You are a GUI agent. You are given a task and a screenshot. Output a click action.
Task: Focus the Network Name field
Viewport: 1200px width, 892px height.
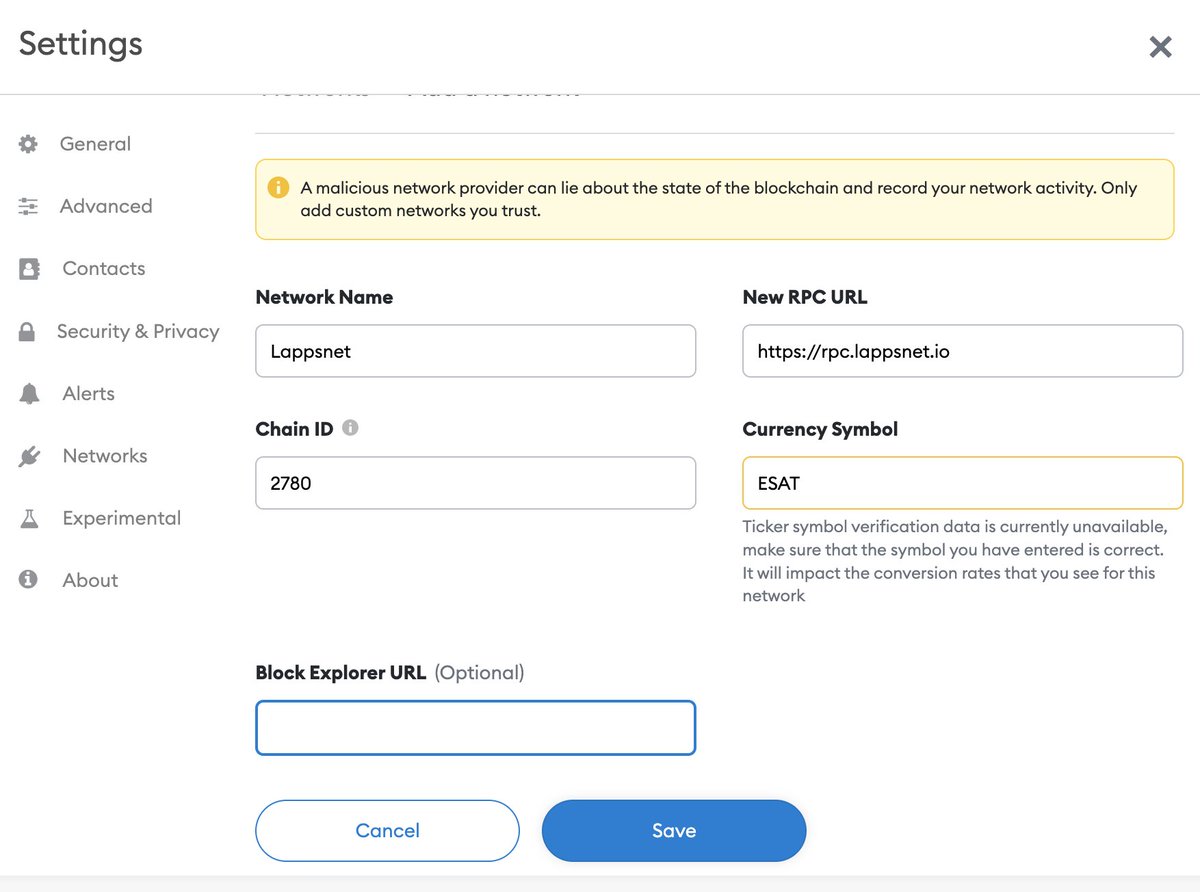[476, 351]
